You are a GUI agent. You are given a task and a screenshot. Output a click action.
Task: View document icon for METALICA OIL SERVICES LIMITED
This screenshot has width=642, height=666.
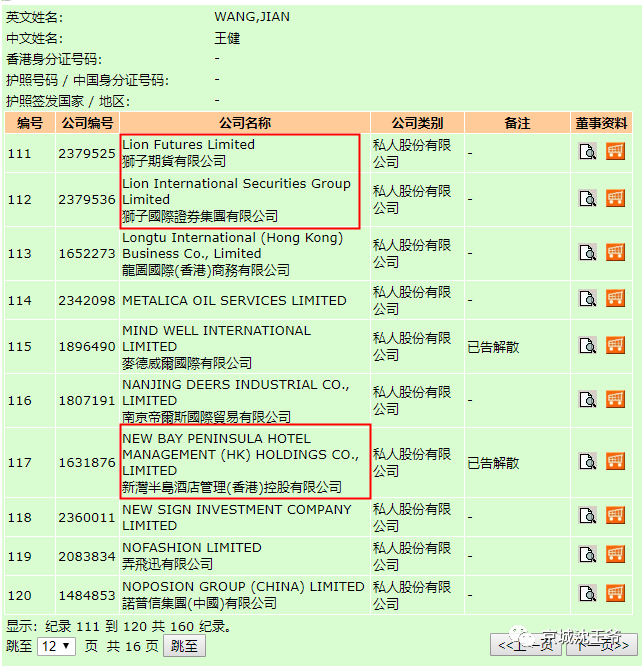(588, 299)
